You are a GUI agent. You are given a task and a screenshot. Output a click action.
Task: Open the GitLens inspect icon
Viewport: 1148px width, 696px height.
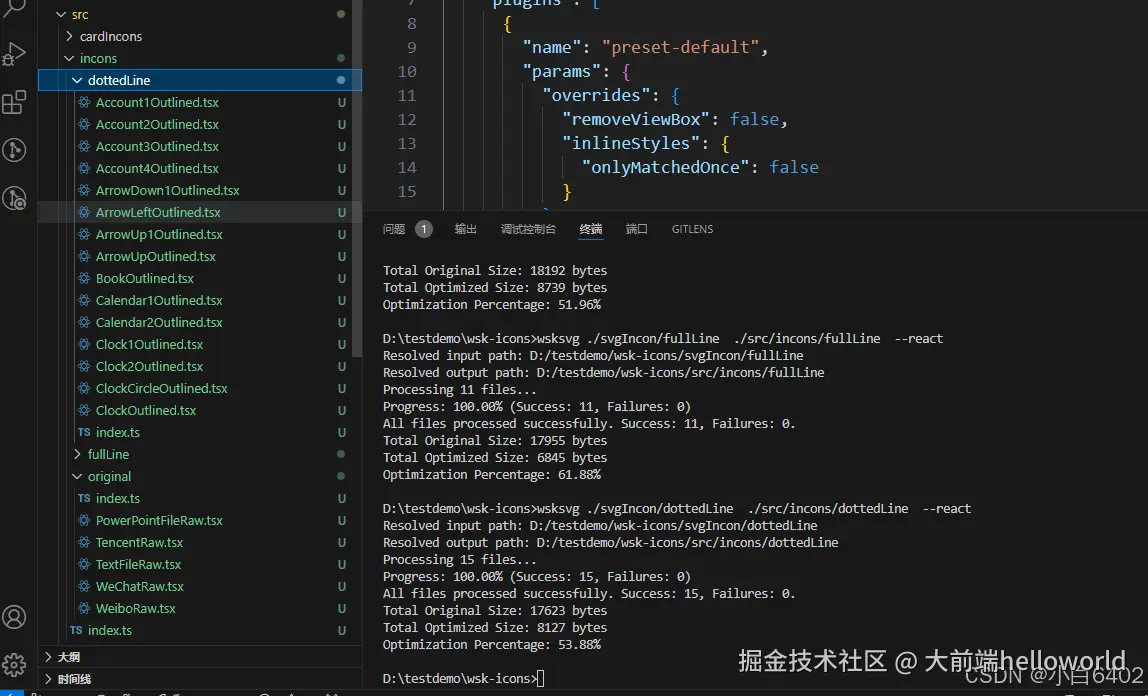pyautogui.click(x=14, y=198)
